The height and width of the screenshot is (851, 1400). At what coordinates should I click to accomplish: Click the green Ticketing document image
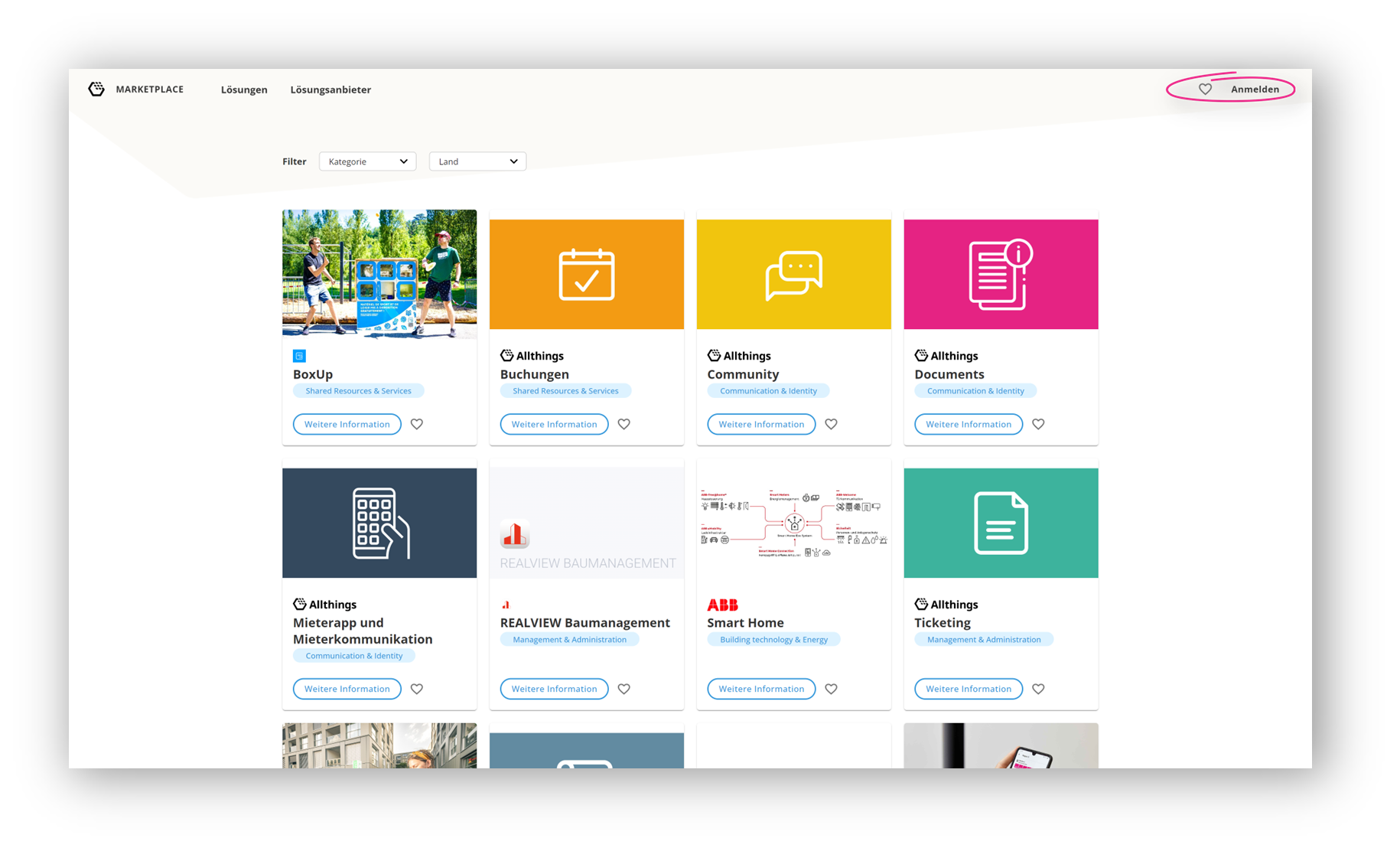(1001, 523)
